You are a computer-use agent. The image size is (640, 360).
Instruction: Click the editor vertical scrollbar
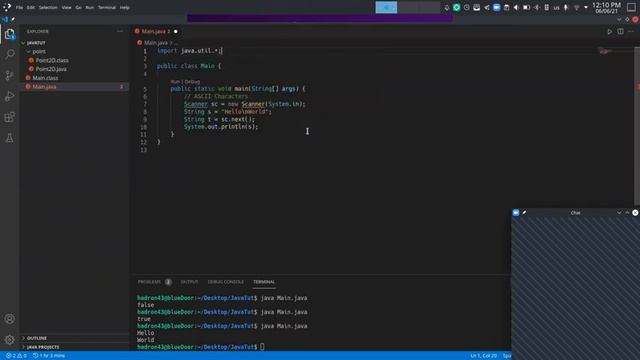click(637, 126)
